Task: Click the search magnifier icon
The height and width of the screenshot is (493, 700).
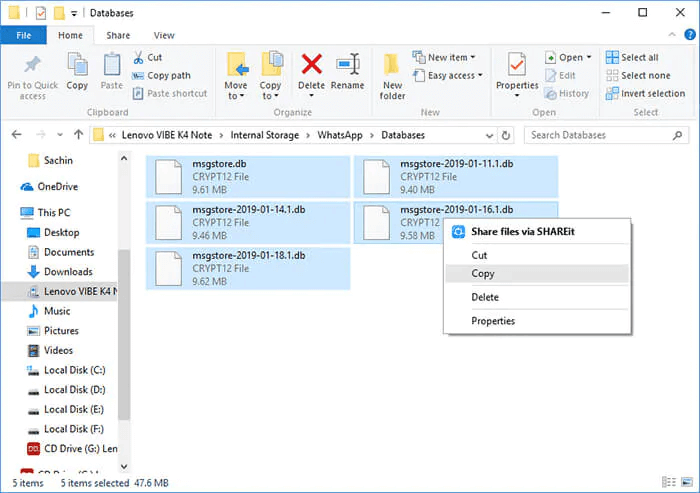Action: coord(677,135)
